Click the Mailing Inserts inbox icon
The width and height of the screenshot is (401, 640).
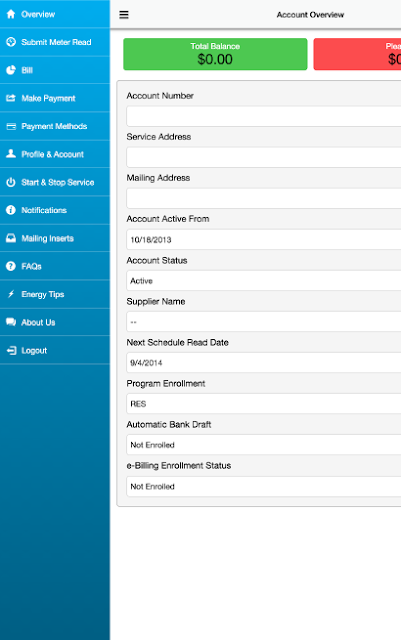pos(11,238)
